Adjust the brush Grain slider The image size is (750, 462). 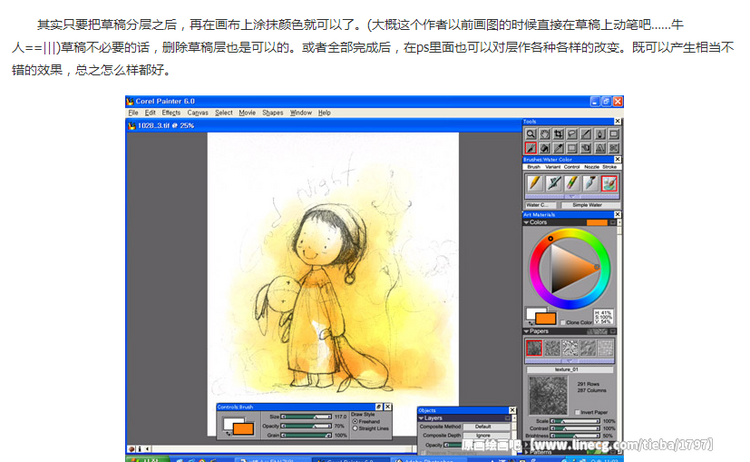pyautogui.click(x=306, y=435)
